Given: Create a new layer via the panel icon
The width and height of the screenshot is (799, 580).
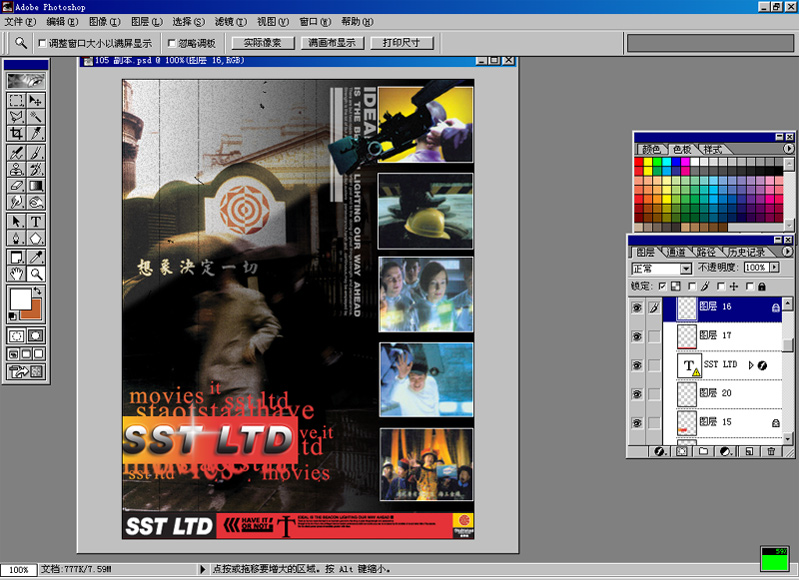Looking at the screenshot, I should click(749, 451).
